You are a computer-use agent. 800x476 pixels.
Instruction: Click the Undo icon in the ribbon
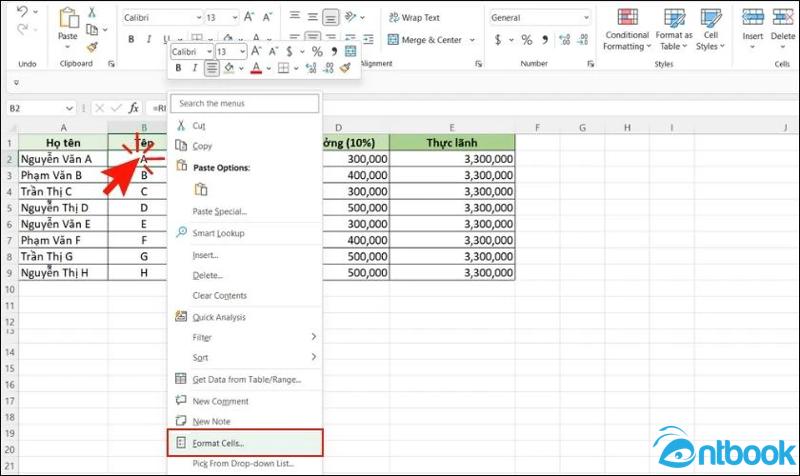(22, 12)
